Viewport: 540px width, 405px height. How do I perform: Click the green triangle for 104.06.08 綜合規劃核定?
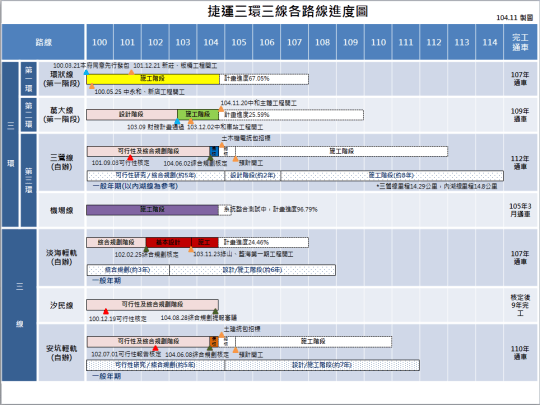click(210, 348)
